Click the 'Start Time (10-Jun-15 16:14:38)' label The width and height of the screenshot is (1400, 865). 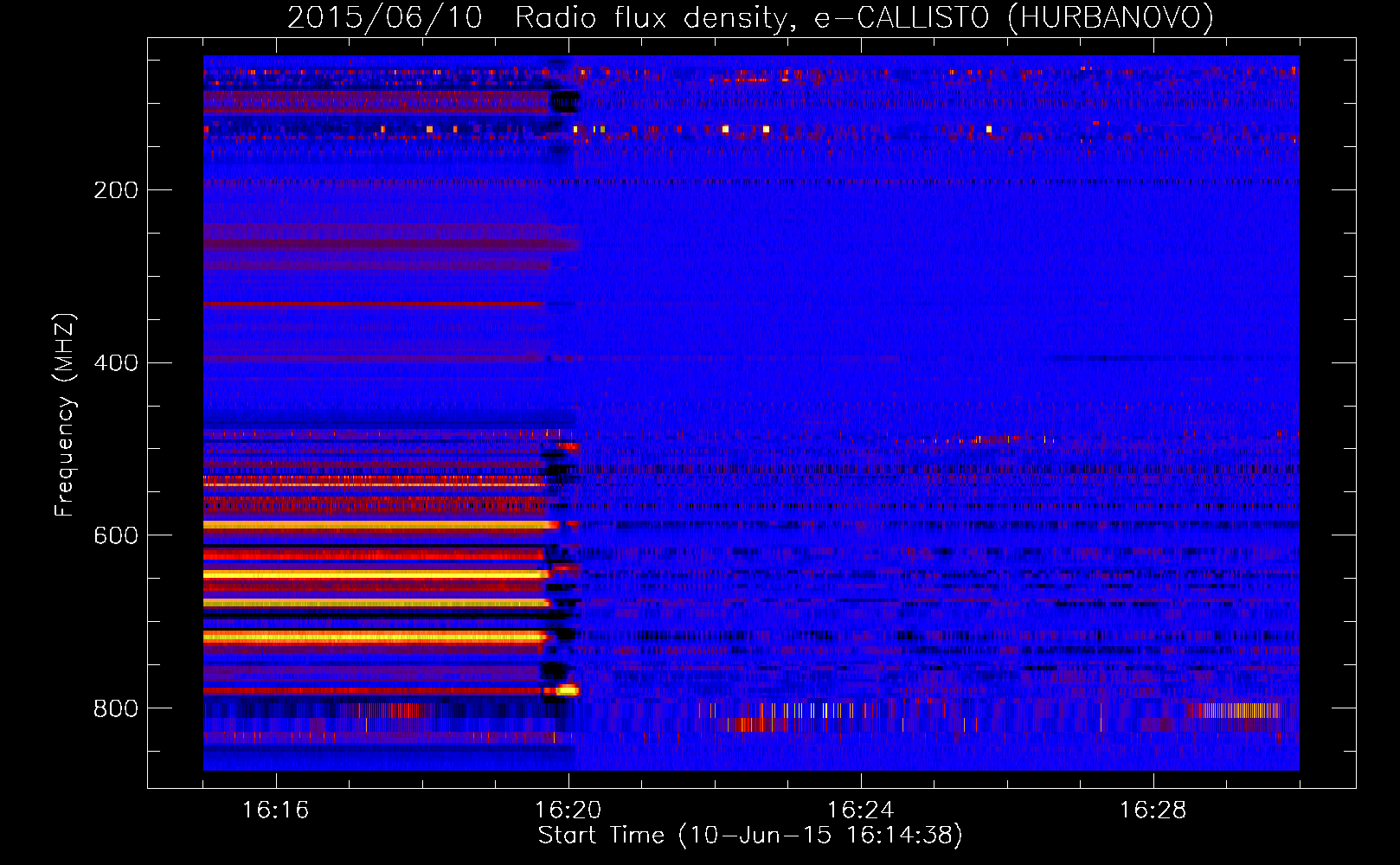[749, 836]
